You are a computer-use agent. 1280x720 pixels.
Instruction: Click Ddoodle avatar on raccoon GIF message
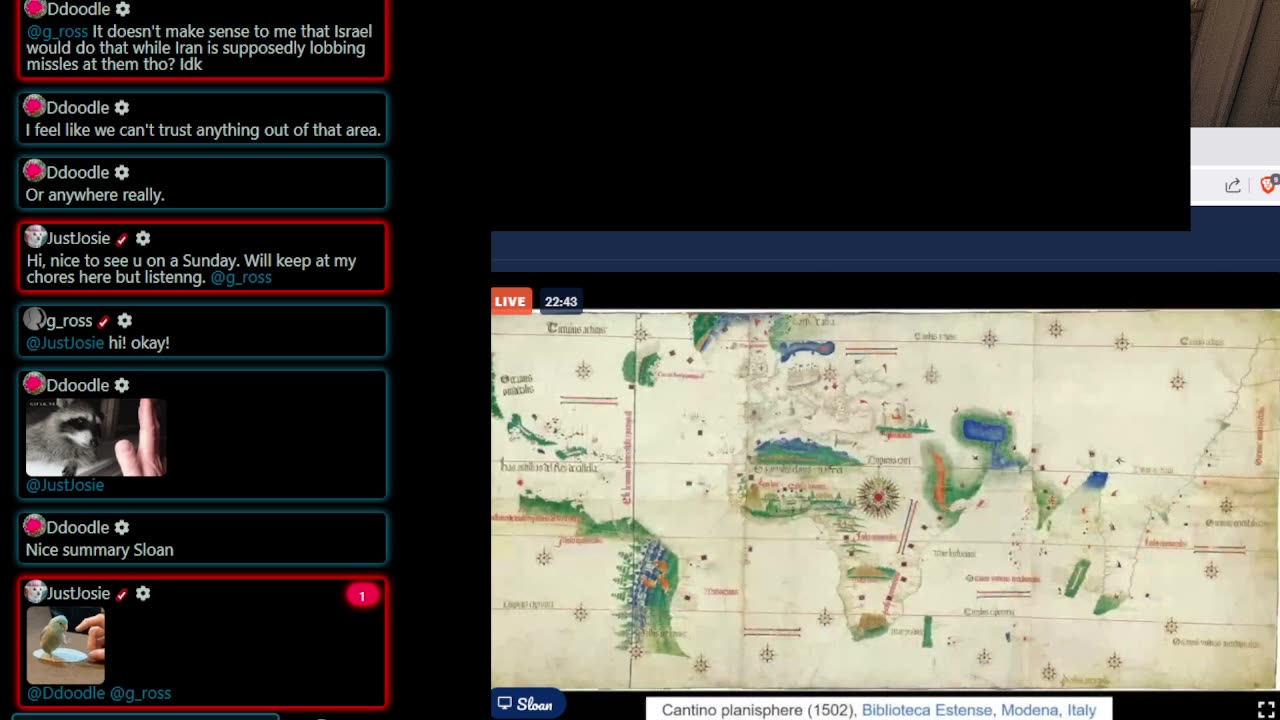(x=35, y=384)
